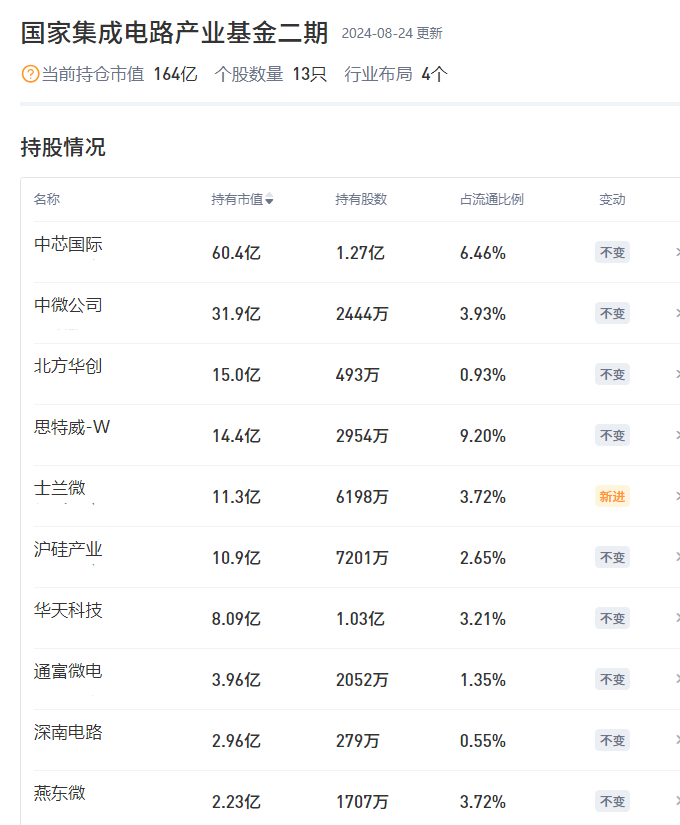Open the 北方华创 stock entry
Viewport: 680px width, 825px height.
68,366
